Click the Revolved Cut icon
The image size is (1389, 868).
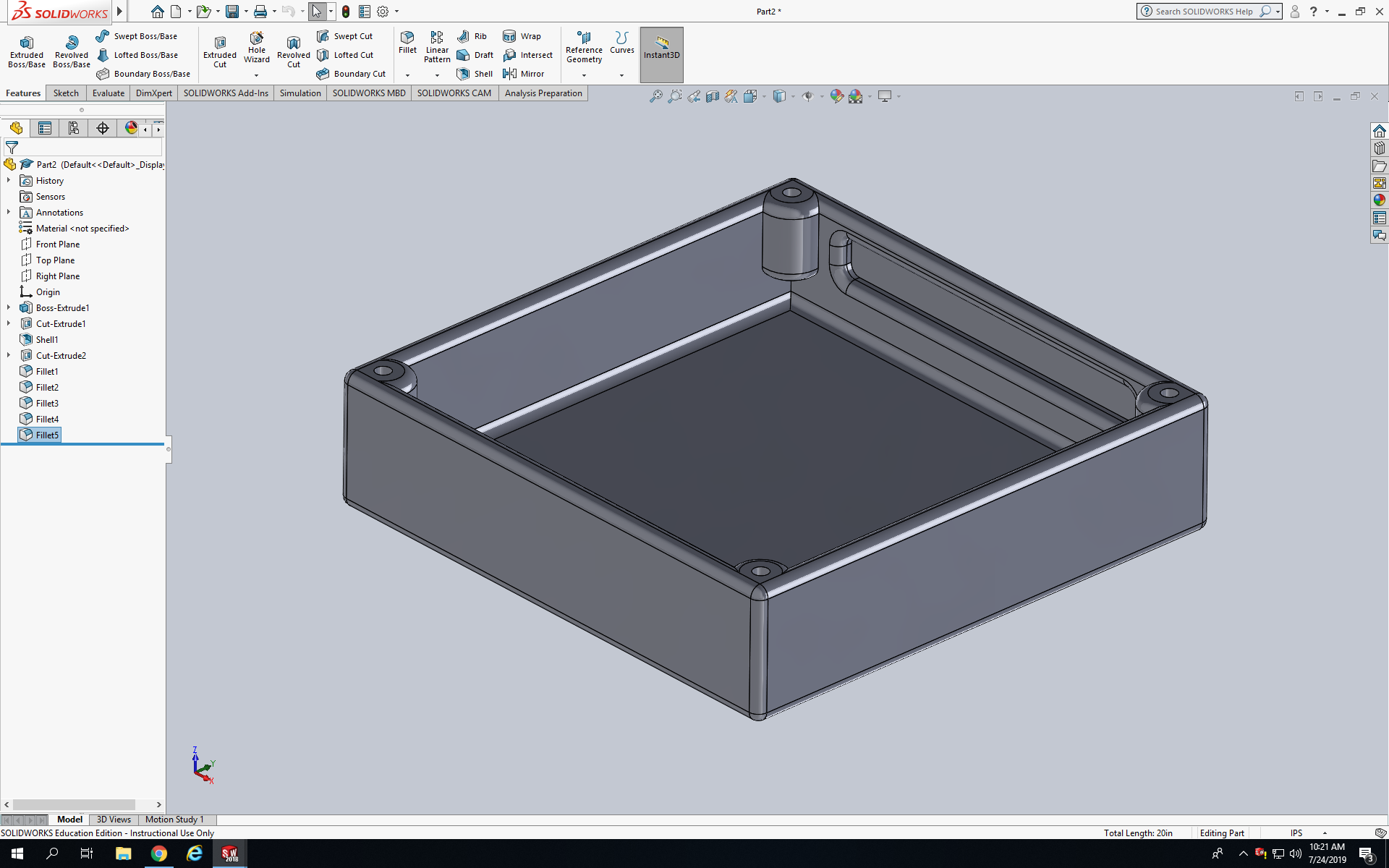293,51
